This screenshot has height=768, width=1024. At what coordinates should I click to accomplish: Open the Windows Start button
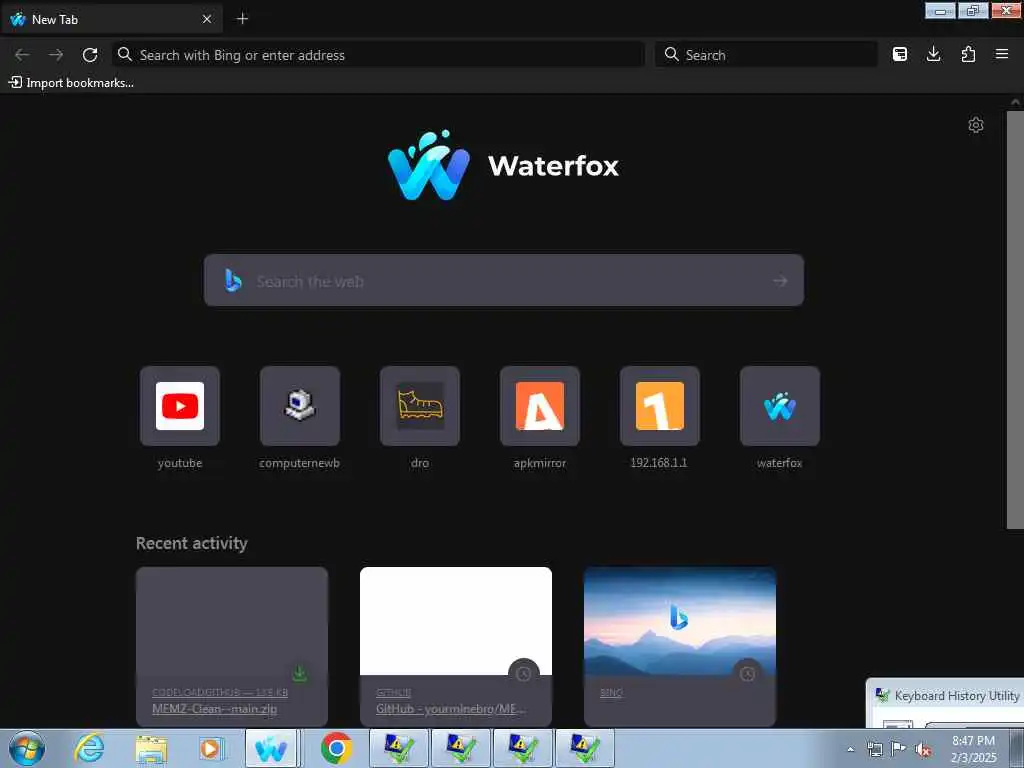(x=27, y=748)
